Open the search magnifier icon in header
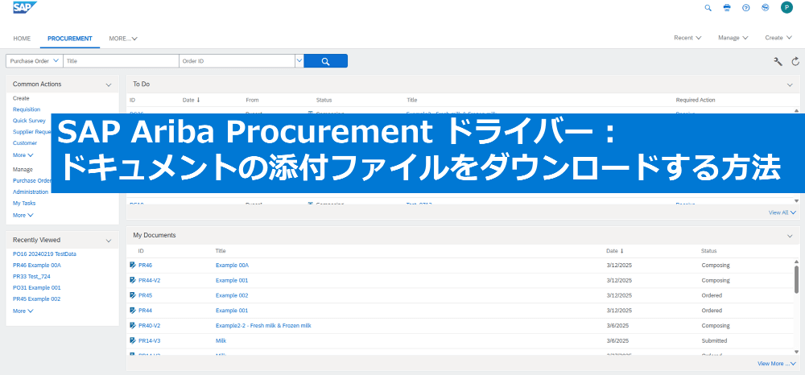 click(x=708, y=8)
